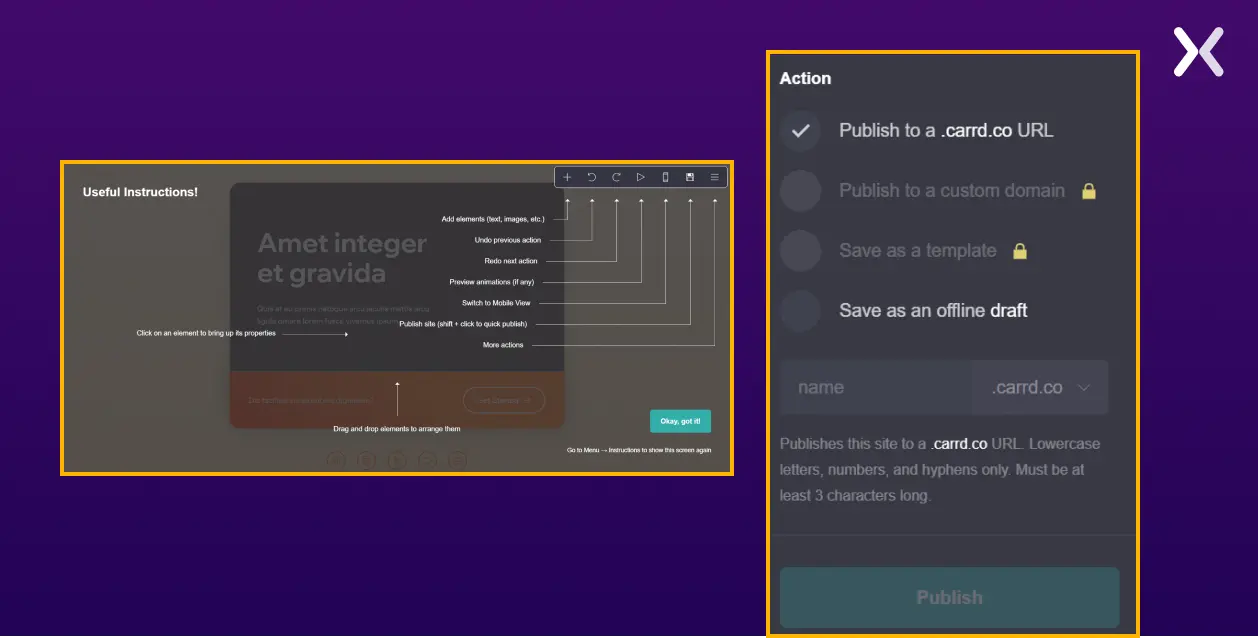1258x638 pixels.
Task: Click the site name input field
Action: click(x=875, y=388)
